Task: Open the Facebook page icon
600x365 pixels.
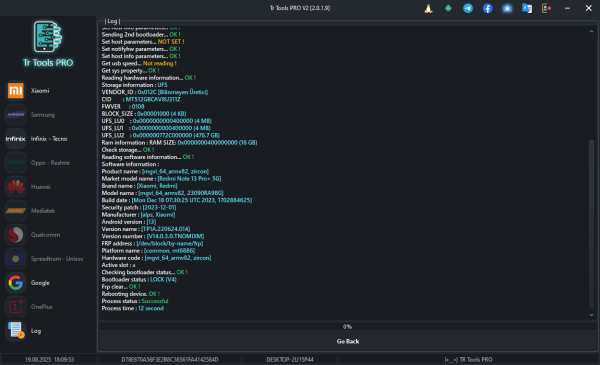Action: coord(488,8)
